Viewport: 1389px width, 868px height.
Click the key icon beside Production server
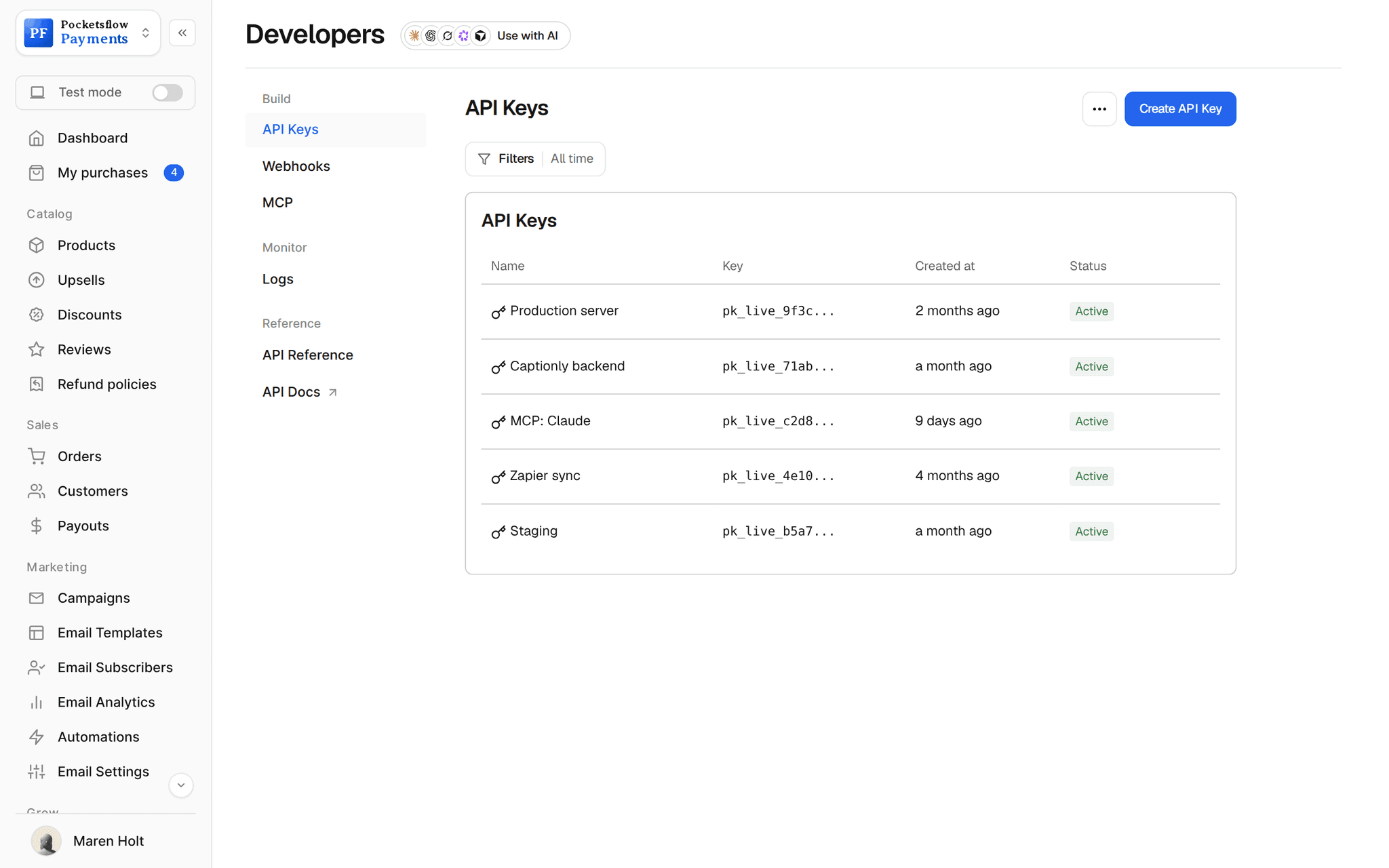[x=498, y=312]
